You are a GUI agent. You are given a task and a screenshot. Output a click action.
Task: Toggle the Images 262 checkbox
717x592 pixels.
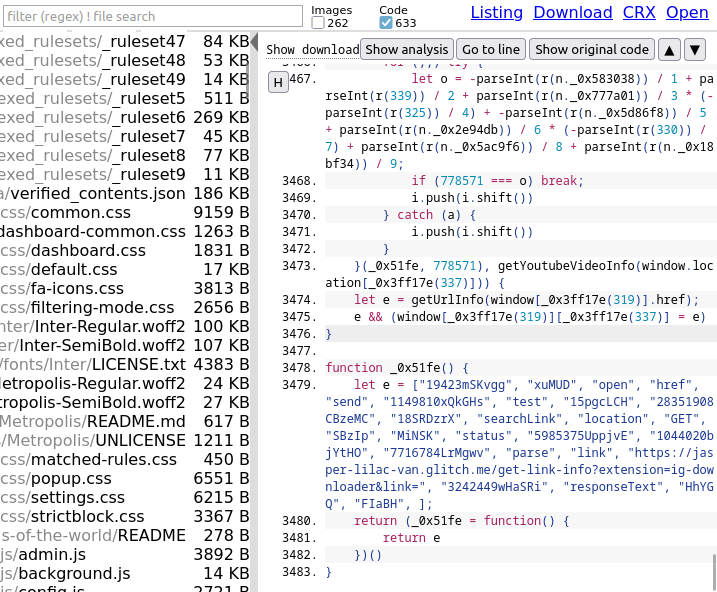pyautogui.click(x=318, y=23)
